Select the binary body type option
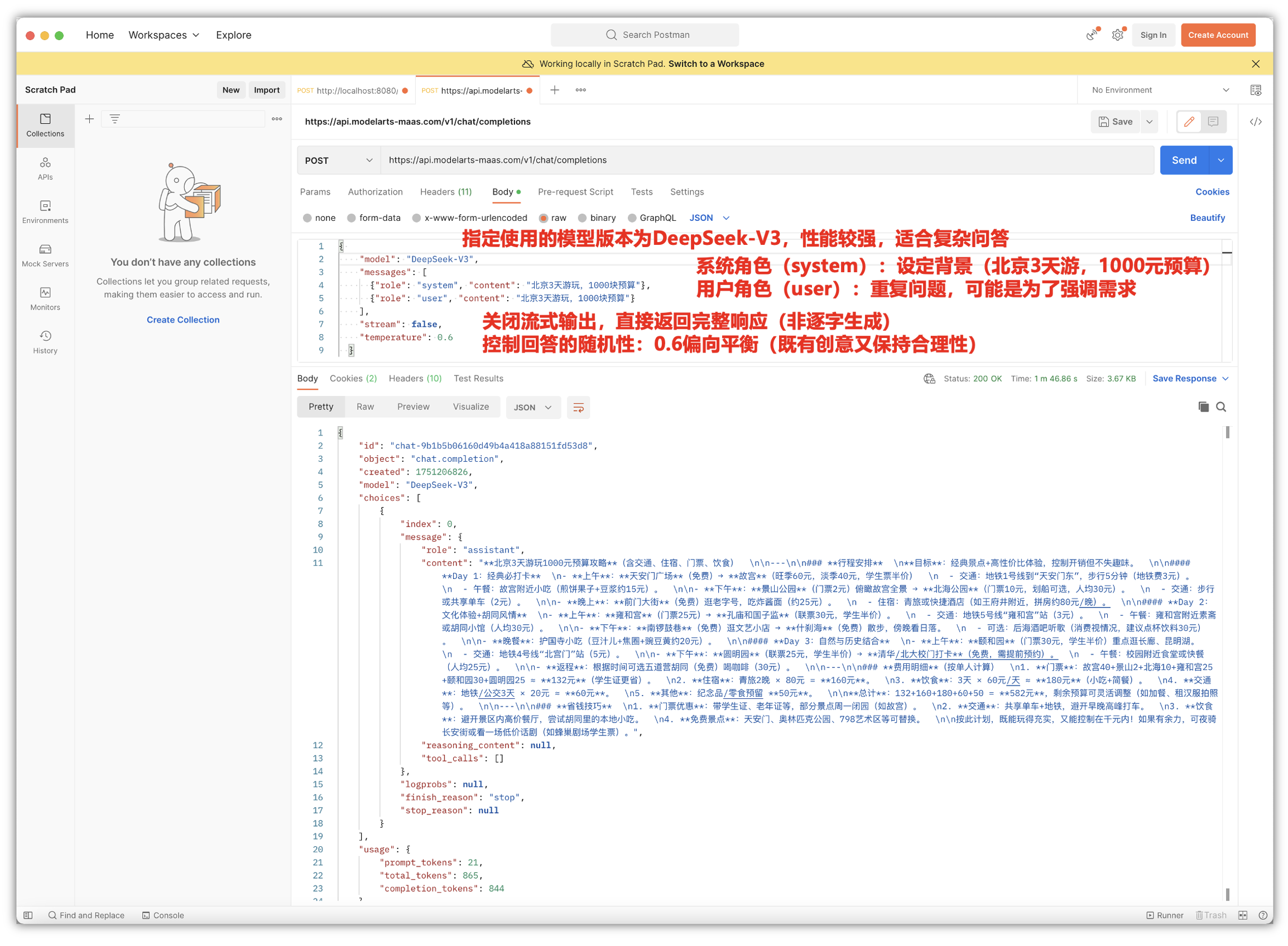Screen dimensions: 1288x946 click(583, 218)
